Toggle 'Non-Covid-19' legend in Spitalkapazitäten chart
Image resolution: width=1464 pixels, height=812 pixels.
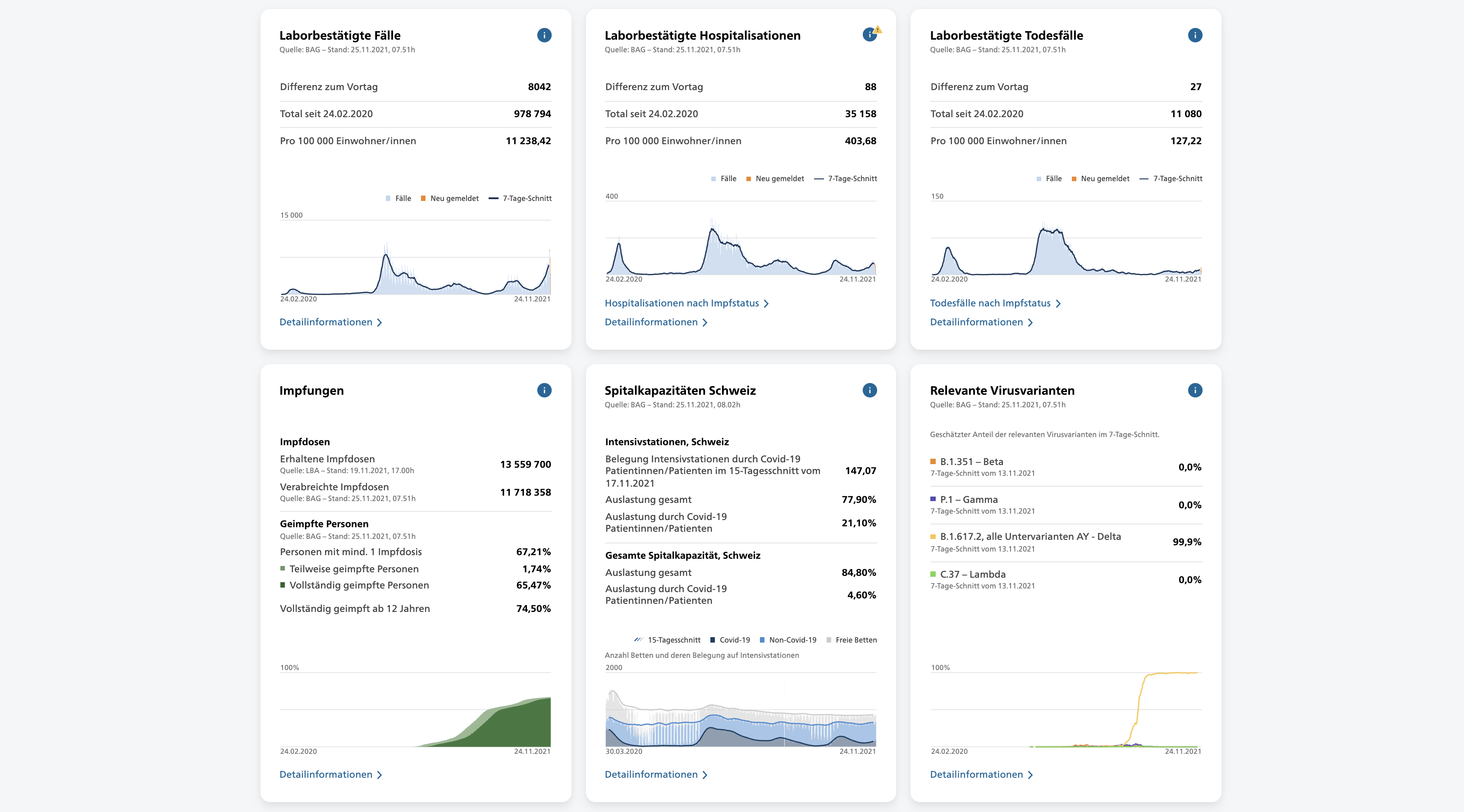tap(788, 640)
